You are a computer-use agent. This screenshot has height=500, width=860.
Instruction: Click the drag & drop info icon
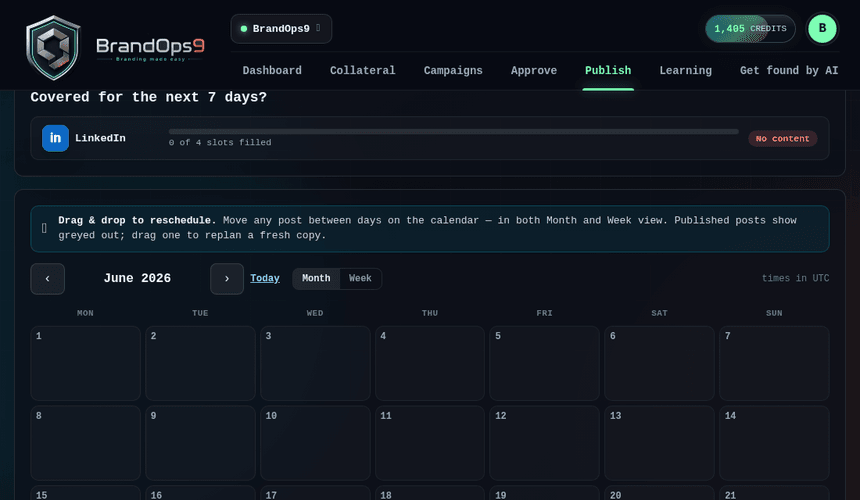[x=44, y=228]
